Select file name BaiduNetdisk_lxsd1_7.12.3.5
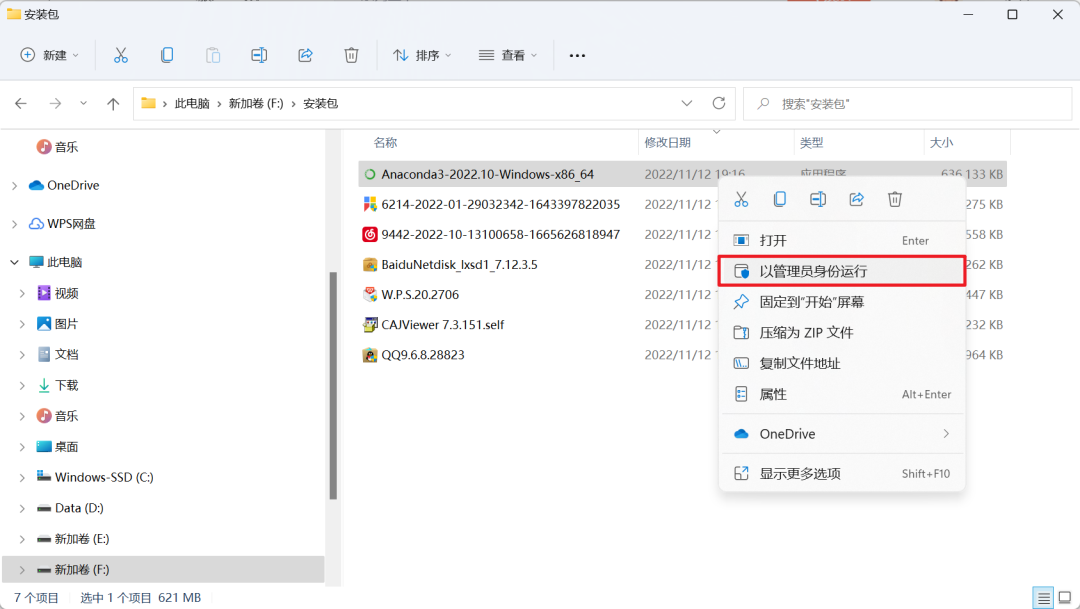 click(x=459, y=265)
